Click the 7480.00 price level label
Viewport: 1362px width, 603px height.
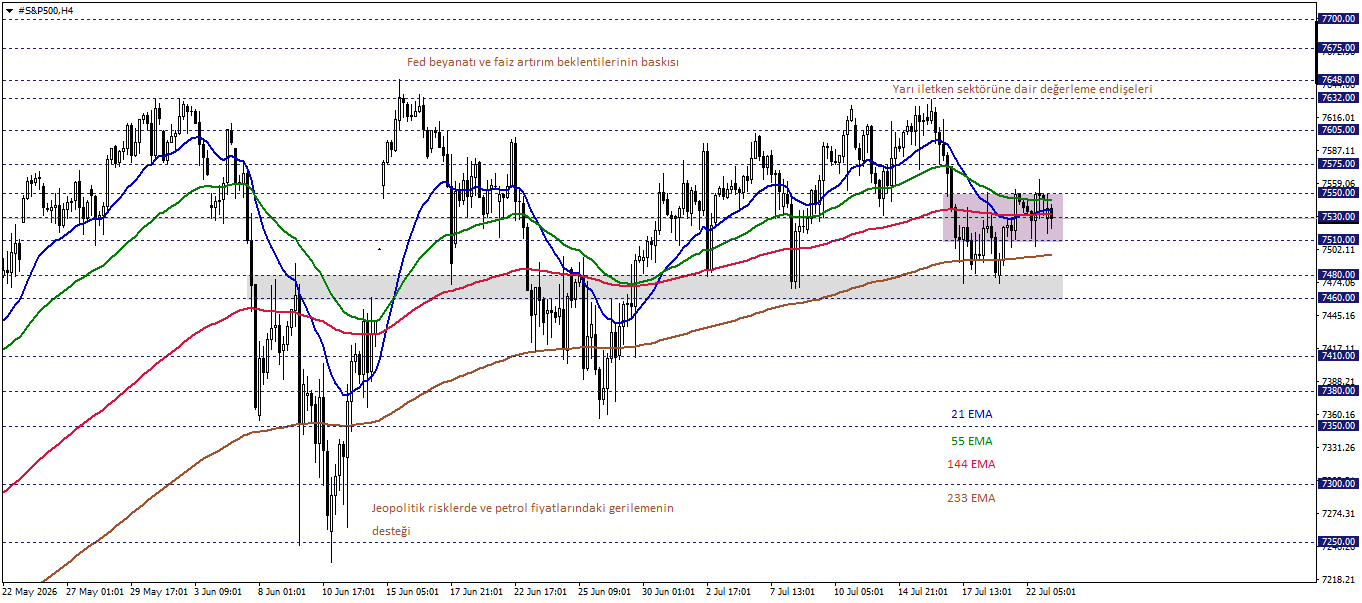(x=1337, y=275)
